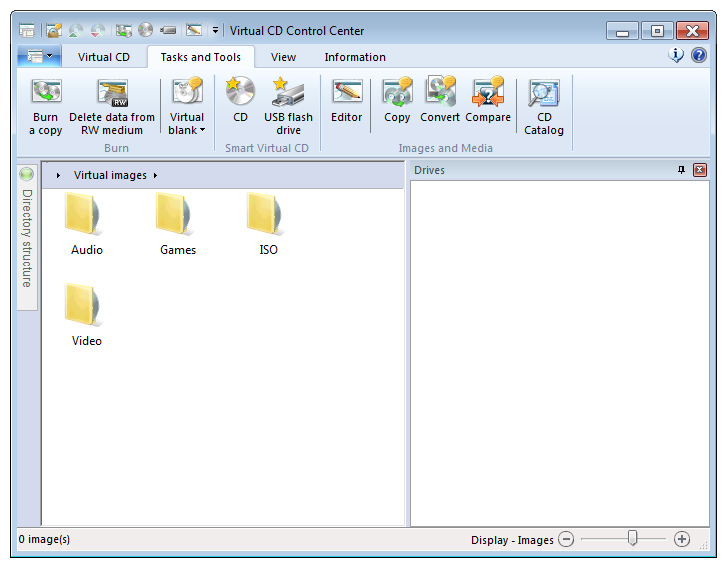Select the Tasks and Tools tab
727x570 pixels.
coord(201,57)
